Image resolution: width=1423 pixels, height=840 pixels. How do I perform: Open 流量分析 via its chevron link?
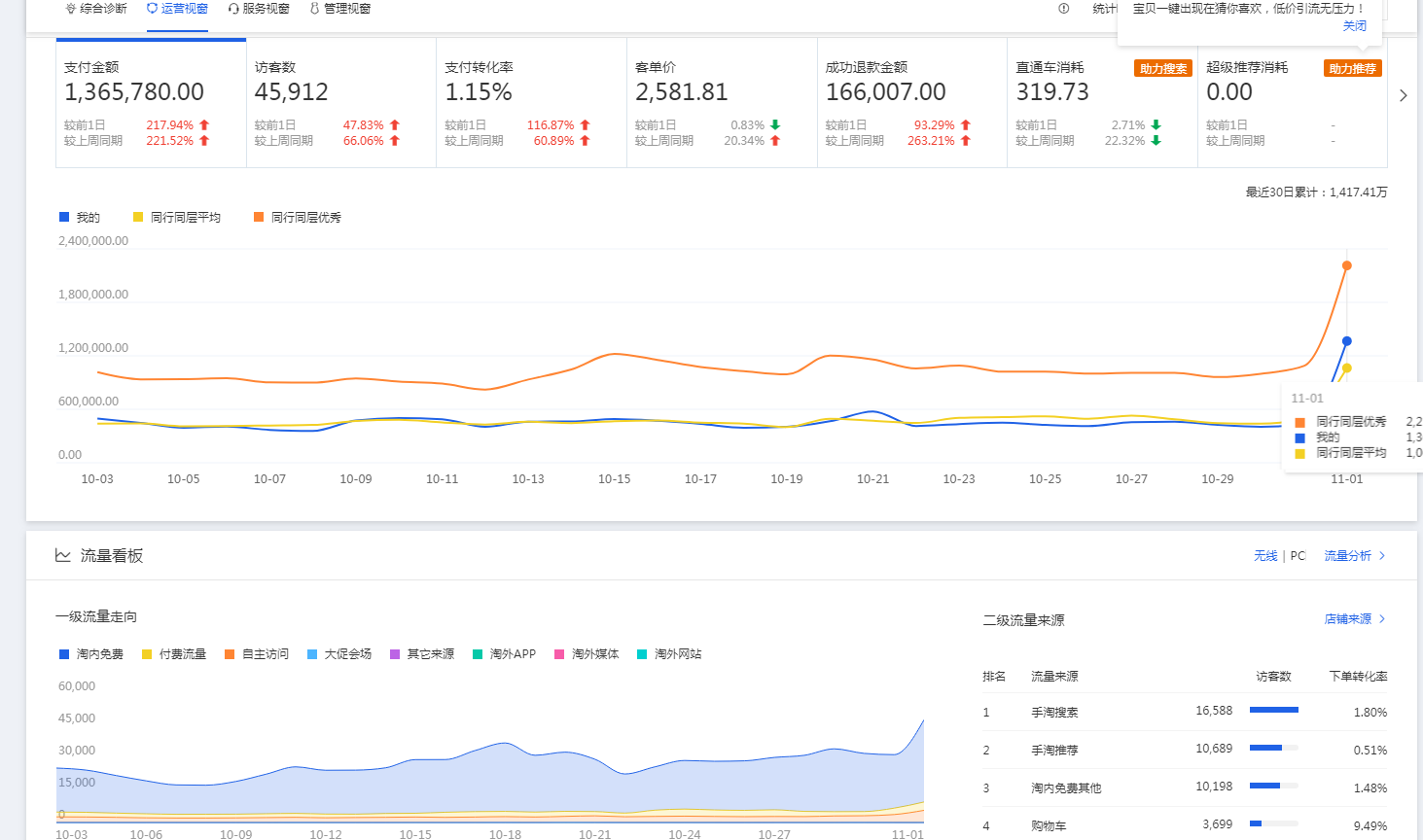(x=1354, y=556)
